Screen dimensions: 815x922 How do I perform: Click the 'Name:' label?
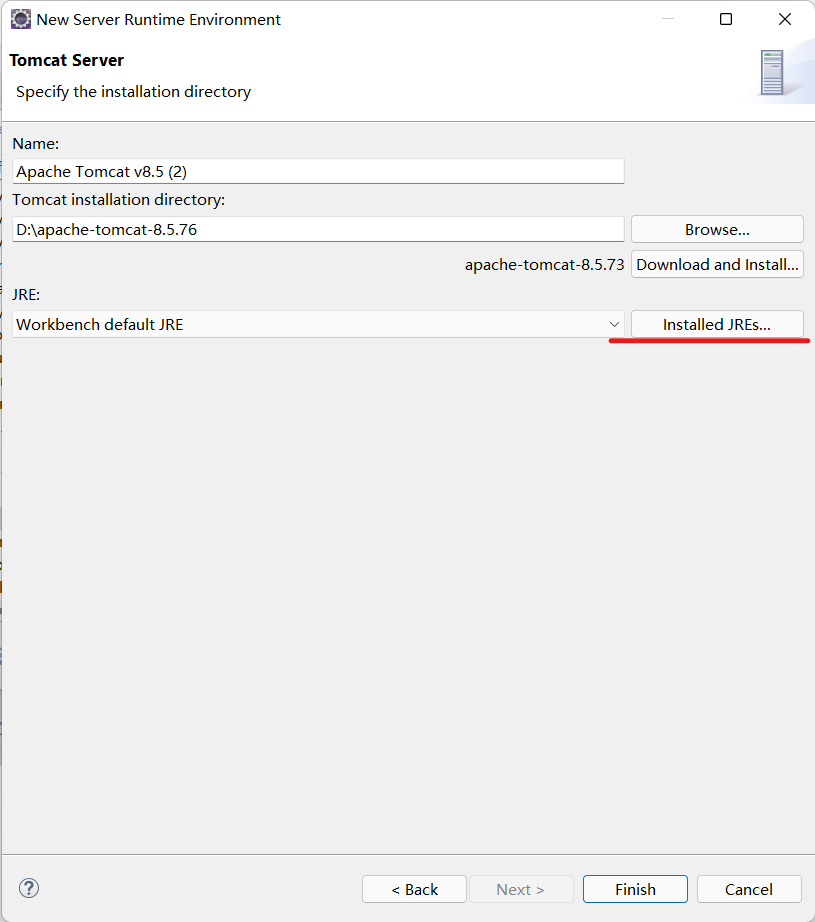pyautogui.click(x=35, y=144)
